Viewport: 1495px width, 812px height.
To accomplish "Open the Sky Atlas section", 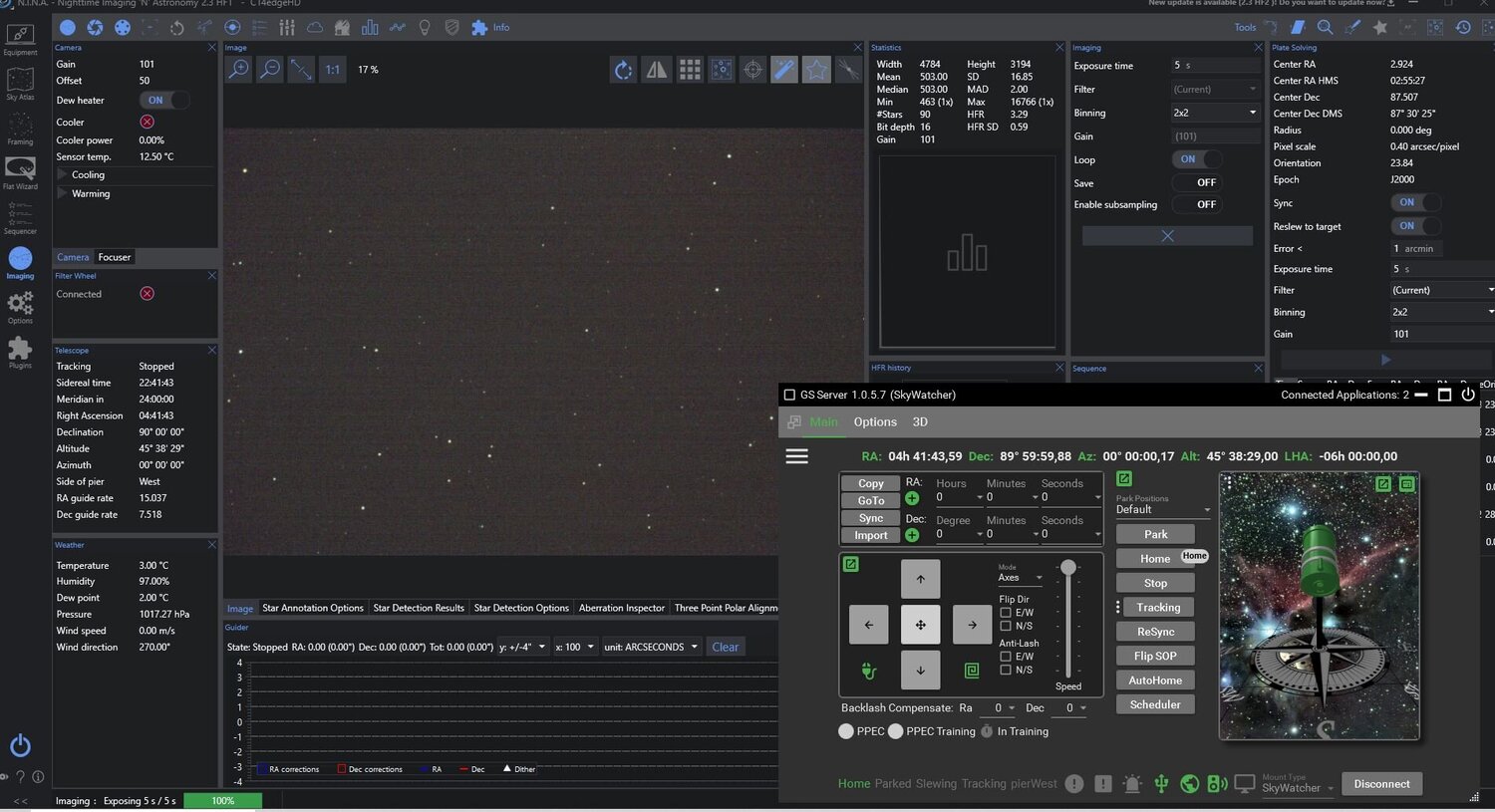I will pos(20,84).
